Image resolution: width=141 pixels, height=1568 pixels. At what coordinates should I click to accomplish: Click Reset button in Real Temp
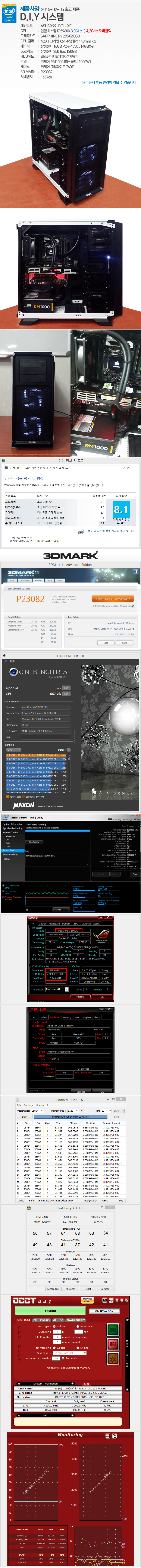coord(88,1289)
